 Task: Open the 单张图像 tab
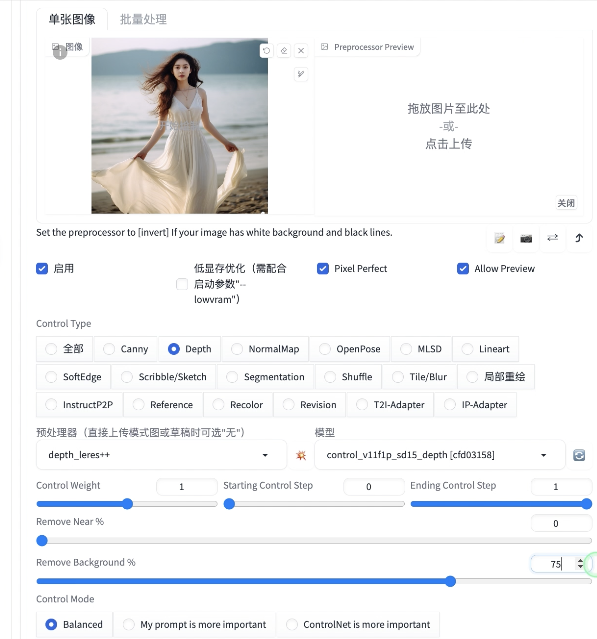pyautogui.click(x=72, y=19)
